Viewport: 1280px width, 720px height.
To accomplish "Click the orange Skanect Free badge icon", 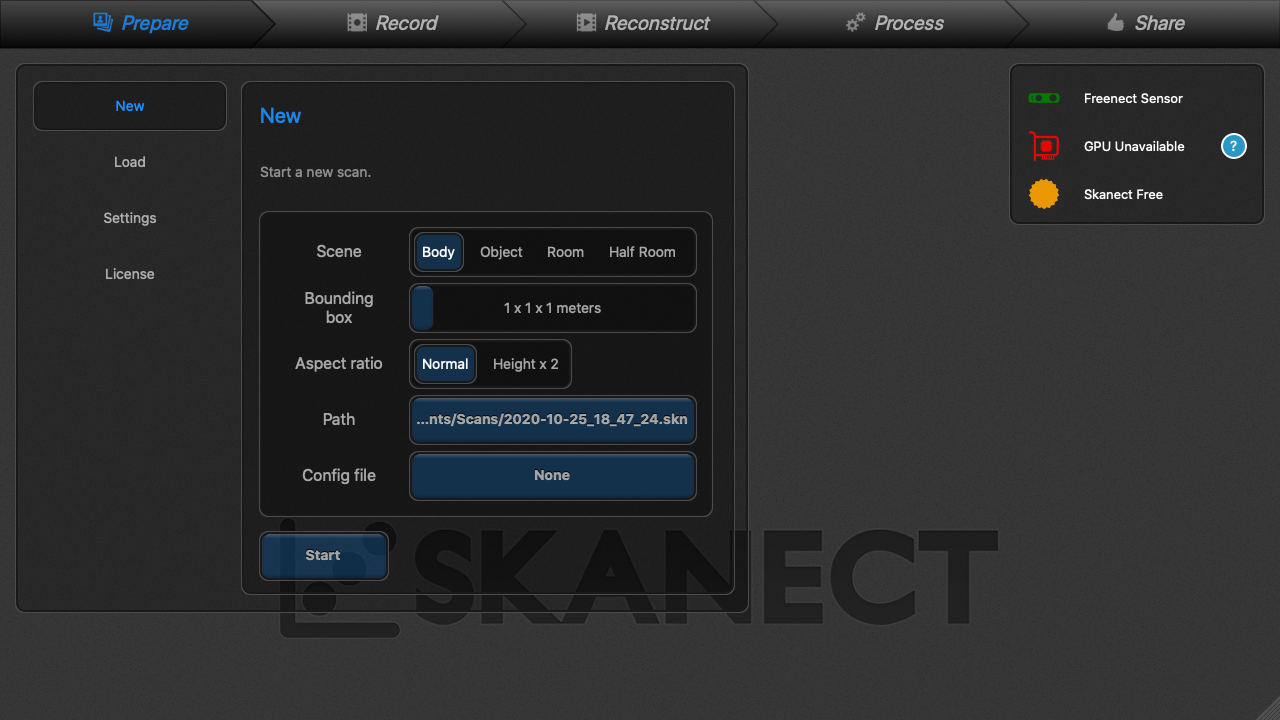I will tap(1044, 194).
